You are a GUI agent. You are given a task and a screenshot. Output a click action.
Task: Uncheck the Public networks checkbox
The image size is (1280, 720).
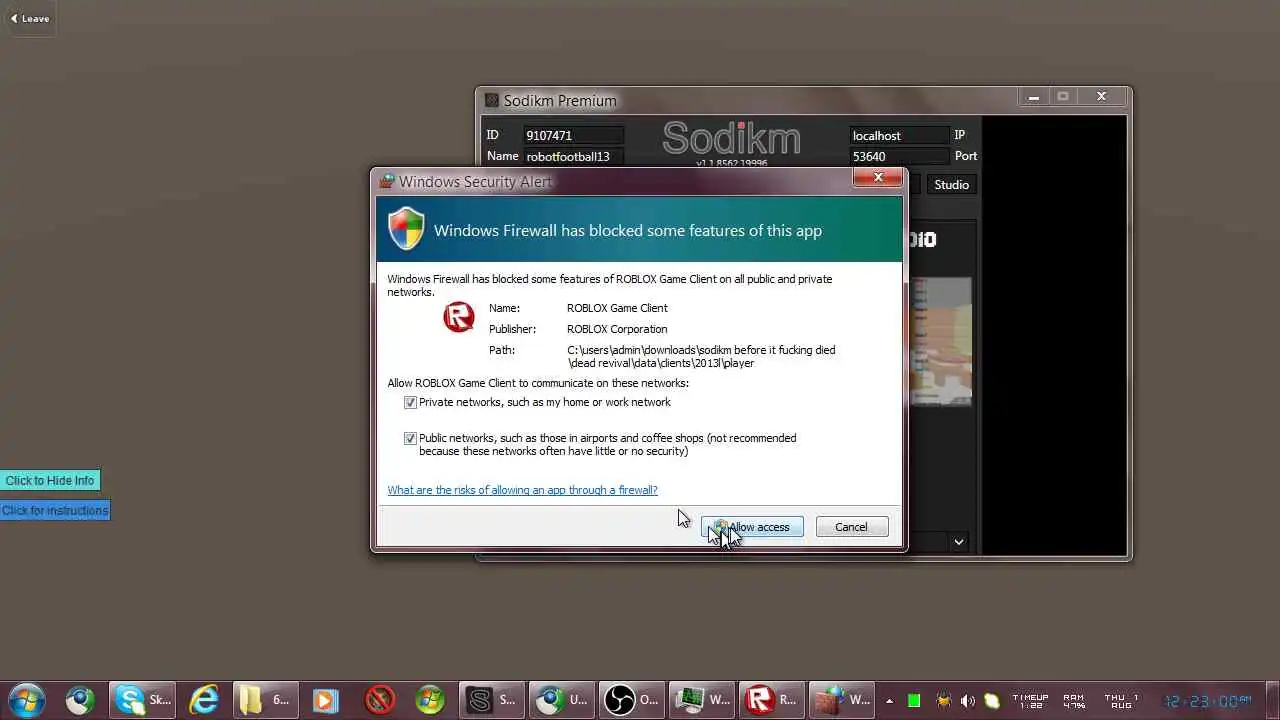(x=410, y=438)
